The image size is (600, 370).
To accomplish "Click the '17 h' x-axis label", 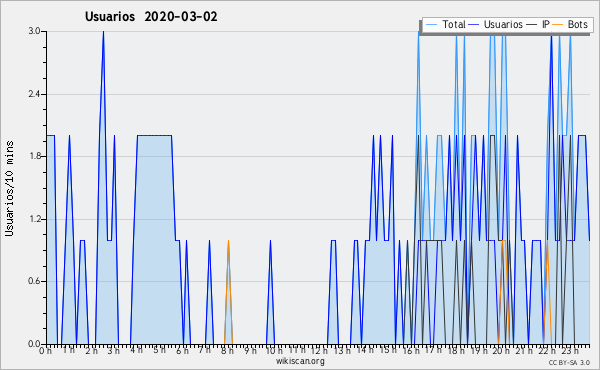I will (x=433, y=350).
